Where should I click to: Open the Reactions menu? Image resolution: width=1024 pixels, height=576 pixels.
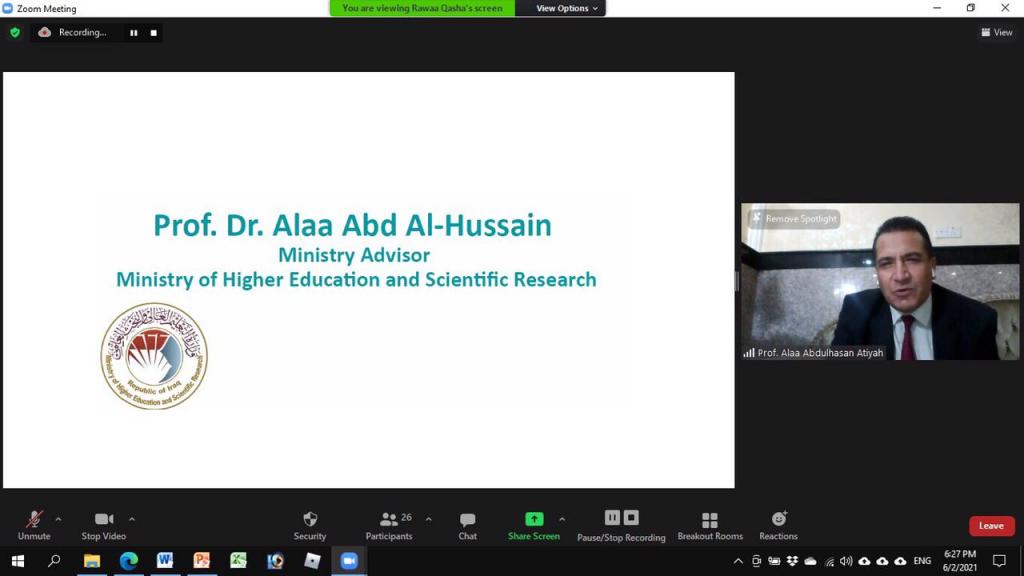(778, 520)
